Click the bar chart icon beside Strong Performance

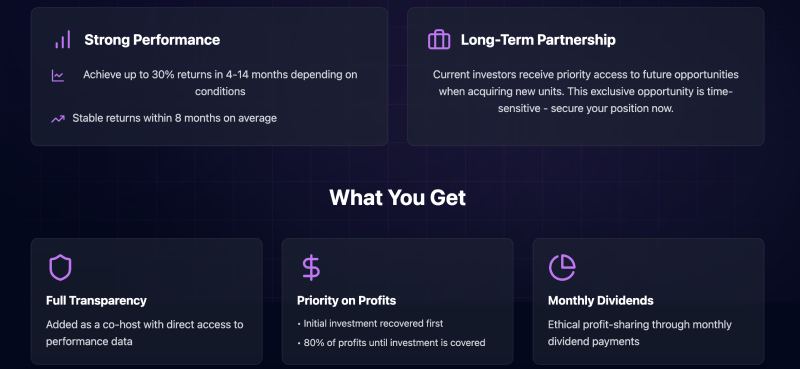[x=62, y=39]
